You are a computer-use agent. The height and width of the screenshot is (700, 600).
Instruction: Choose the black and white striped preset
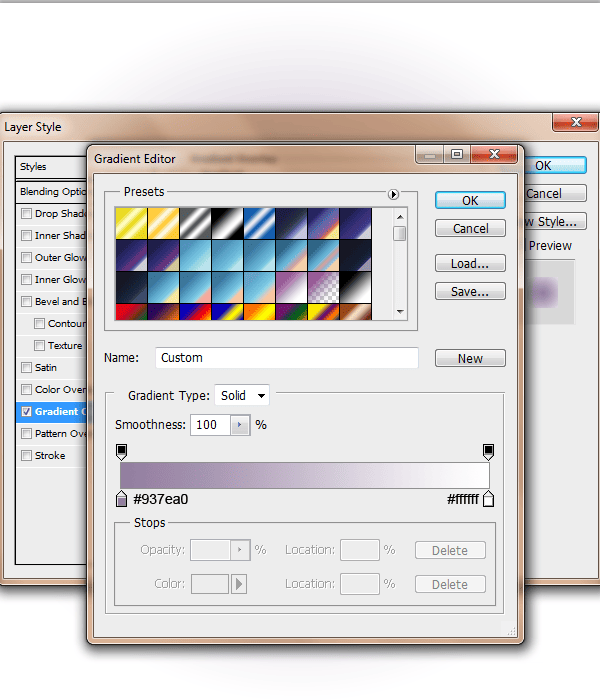coord(227,223)
